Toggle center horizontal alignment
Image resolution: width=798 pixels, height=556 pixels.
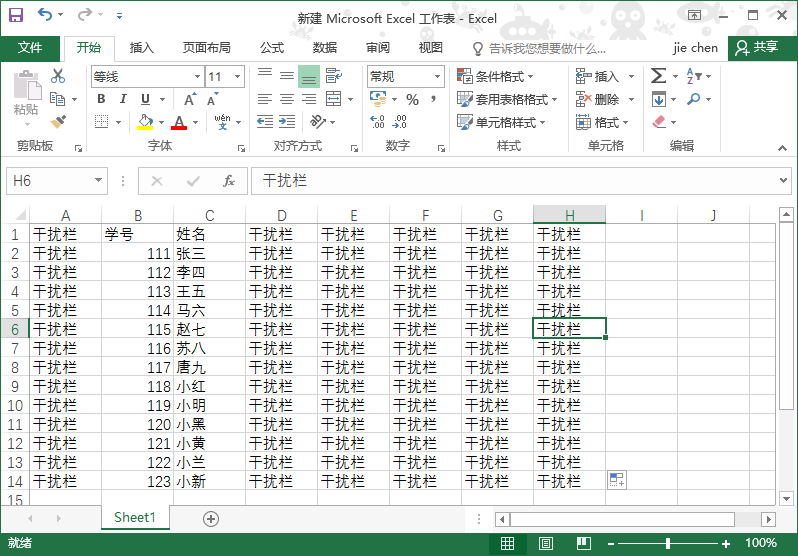click(x=286, y=99)
